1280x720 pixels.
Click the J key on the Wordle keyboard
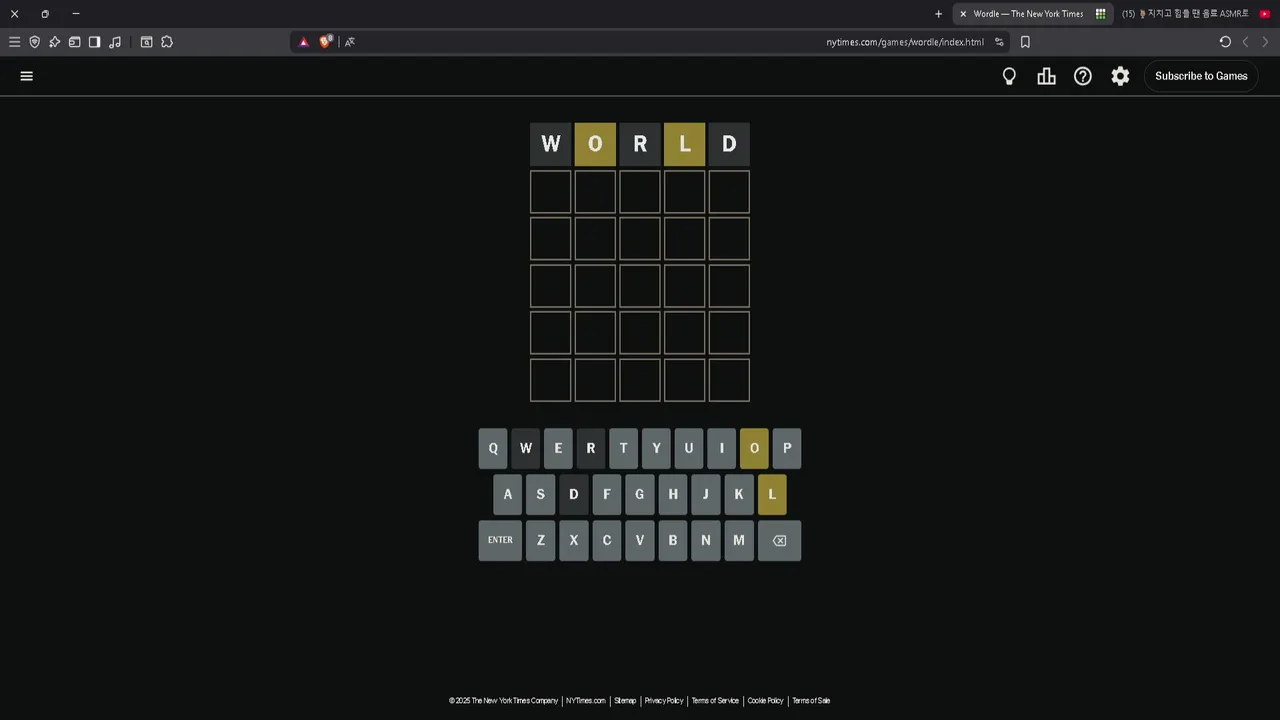[706, 494]
